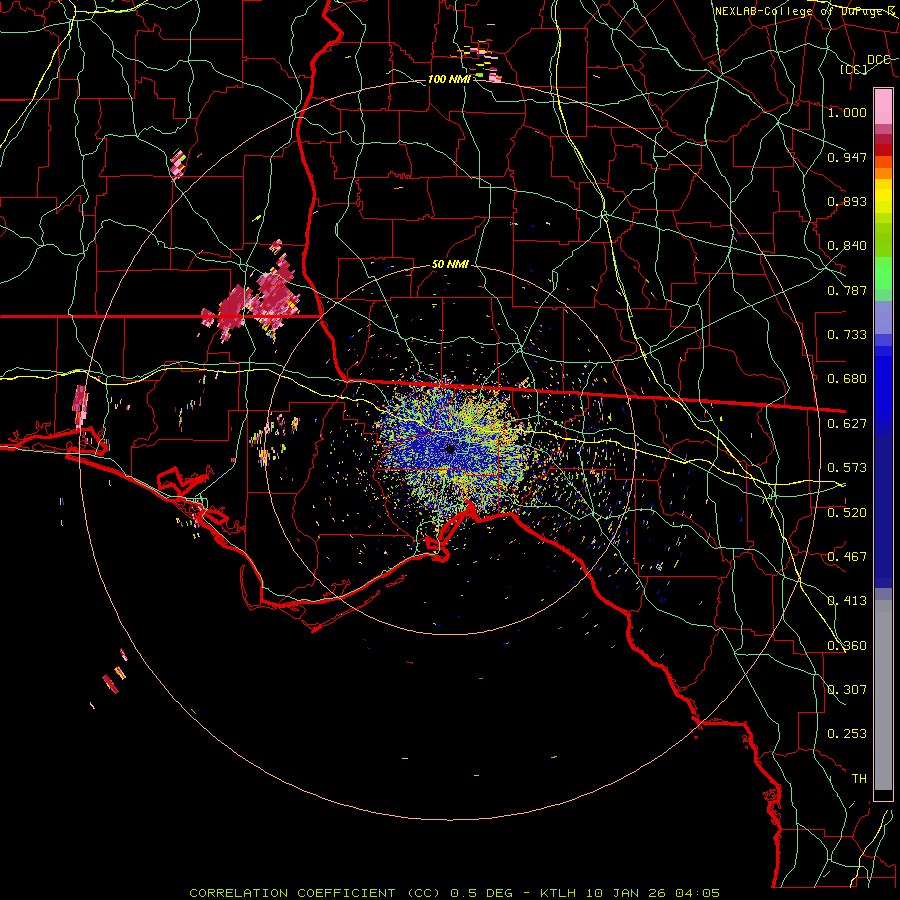This screenshot has width=900, height=900.
Task: Select the 0.947 scale value
Action: pos(847,157)
